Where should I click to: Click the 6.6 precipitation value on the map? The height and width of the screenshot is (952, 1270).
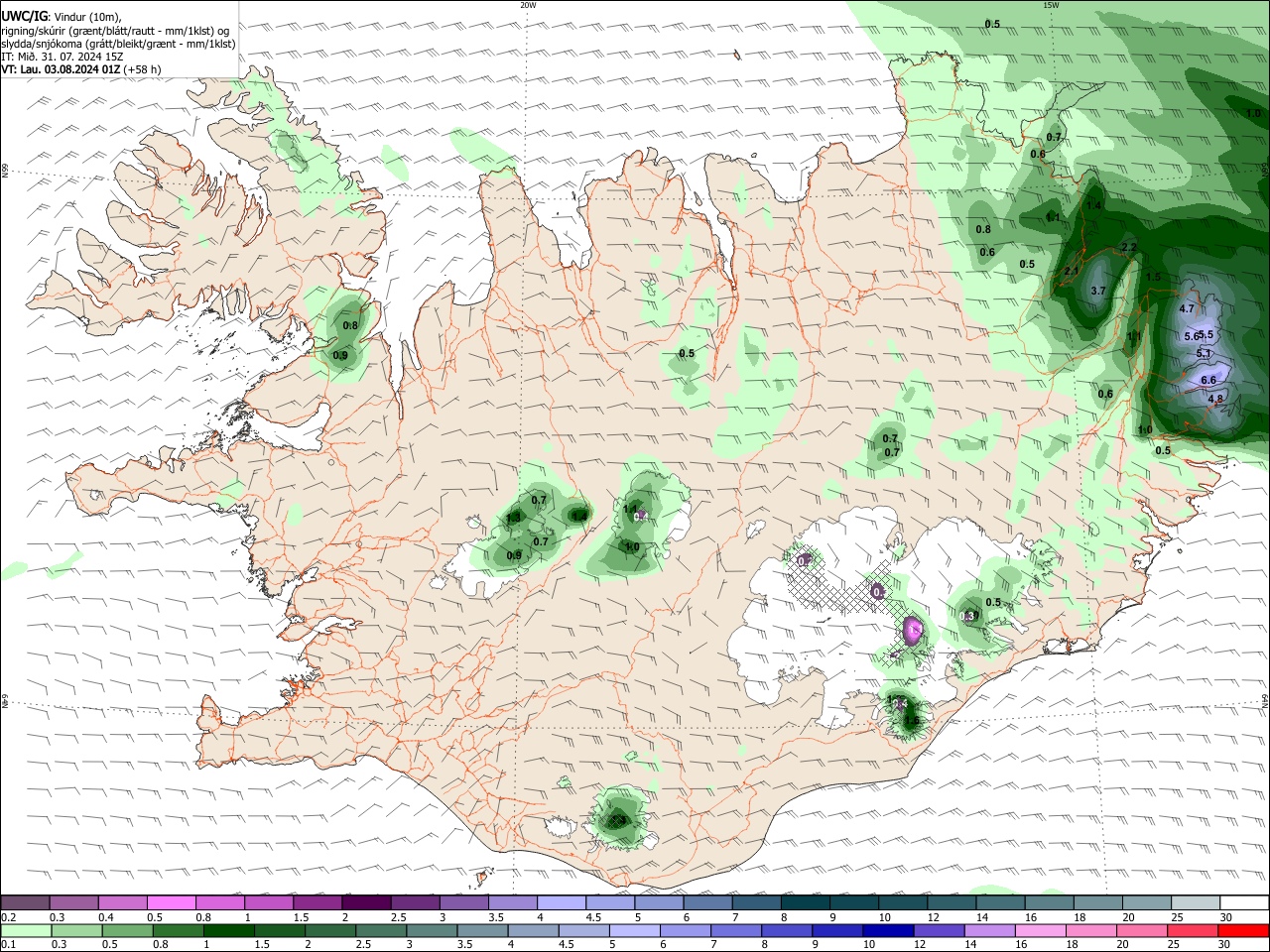tap(1208, 380)
